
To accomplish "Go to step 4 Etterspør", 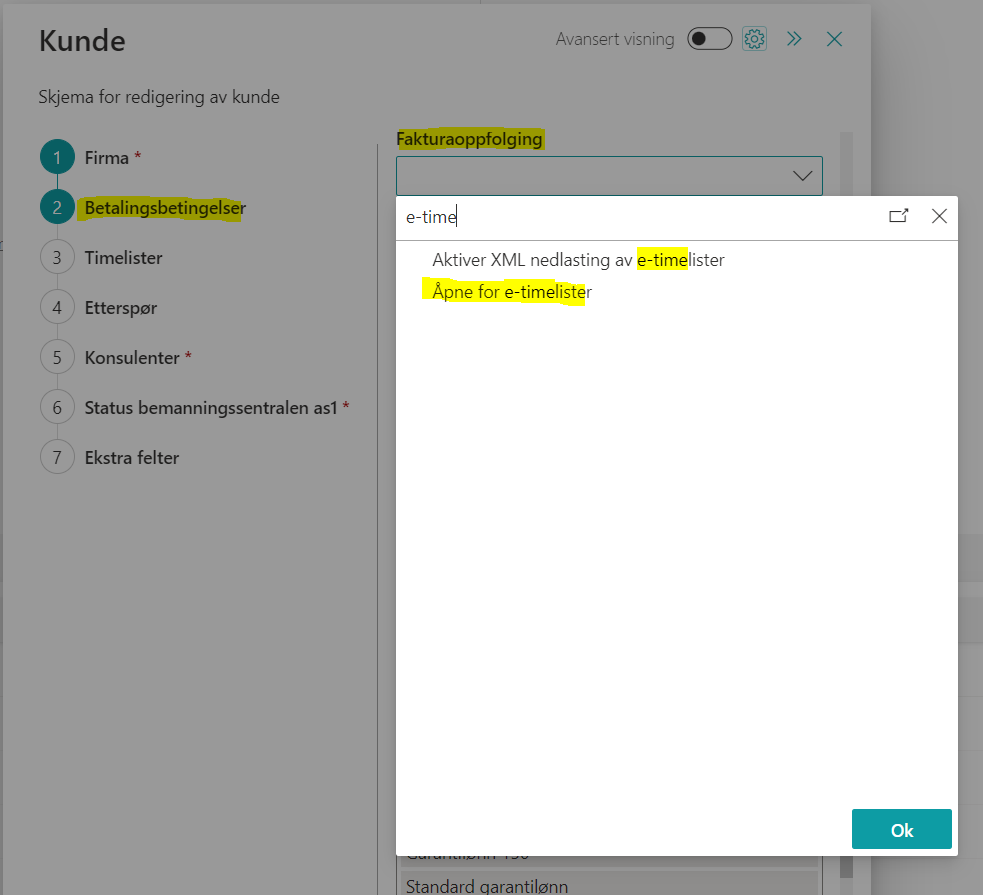I will (x=99, y=308).
